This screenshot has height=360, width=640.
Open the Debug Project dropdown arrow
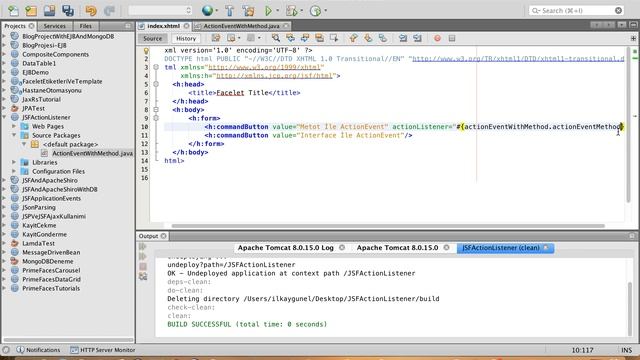(301, 11)
